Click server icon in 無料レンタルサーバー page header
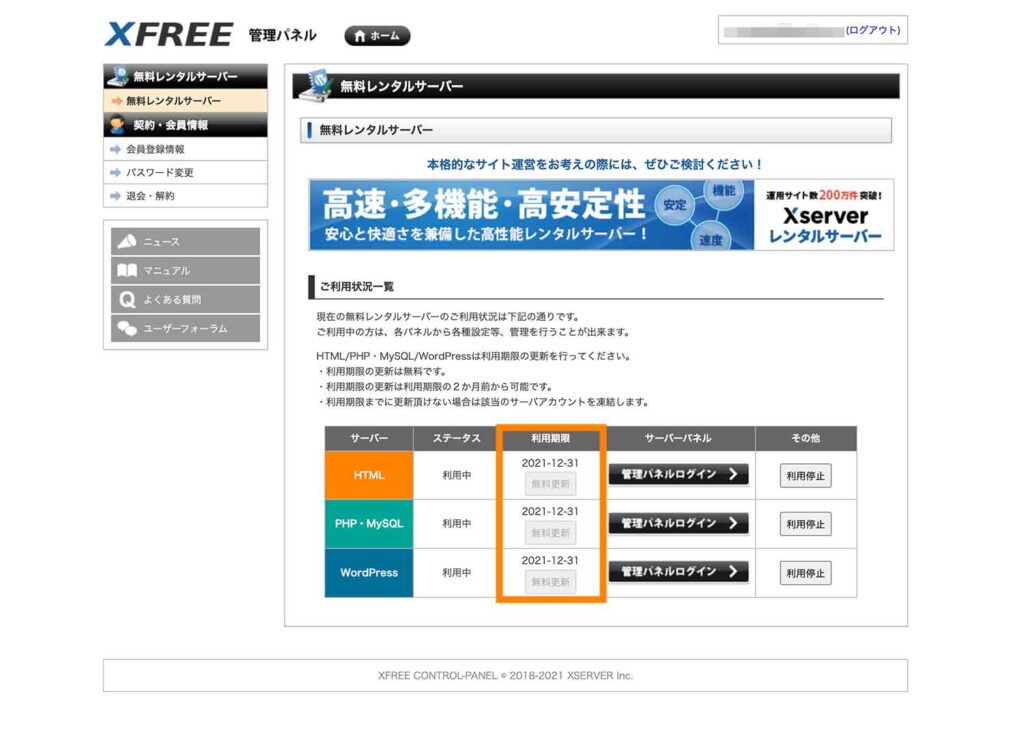Screen dimensions: 1024x746 [x=316, y=86]
